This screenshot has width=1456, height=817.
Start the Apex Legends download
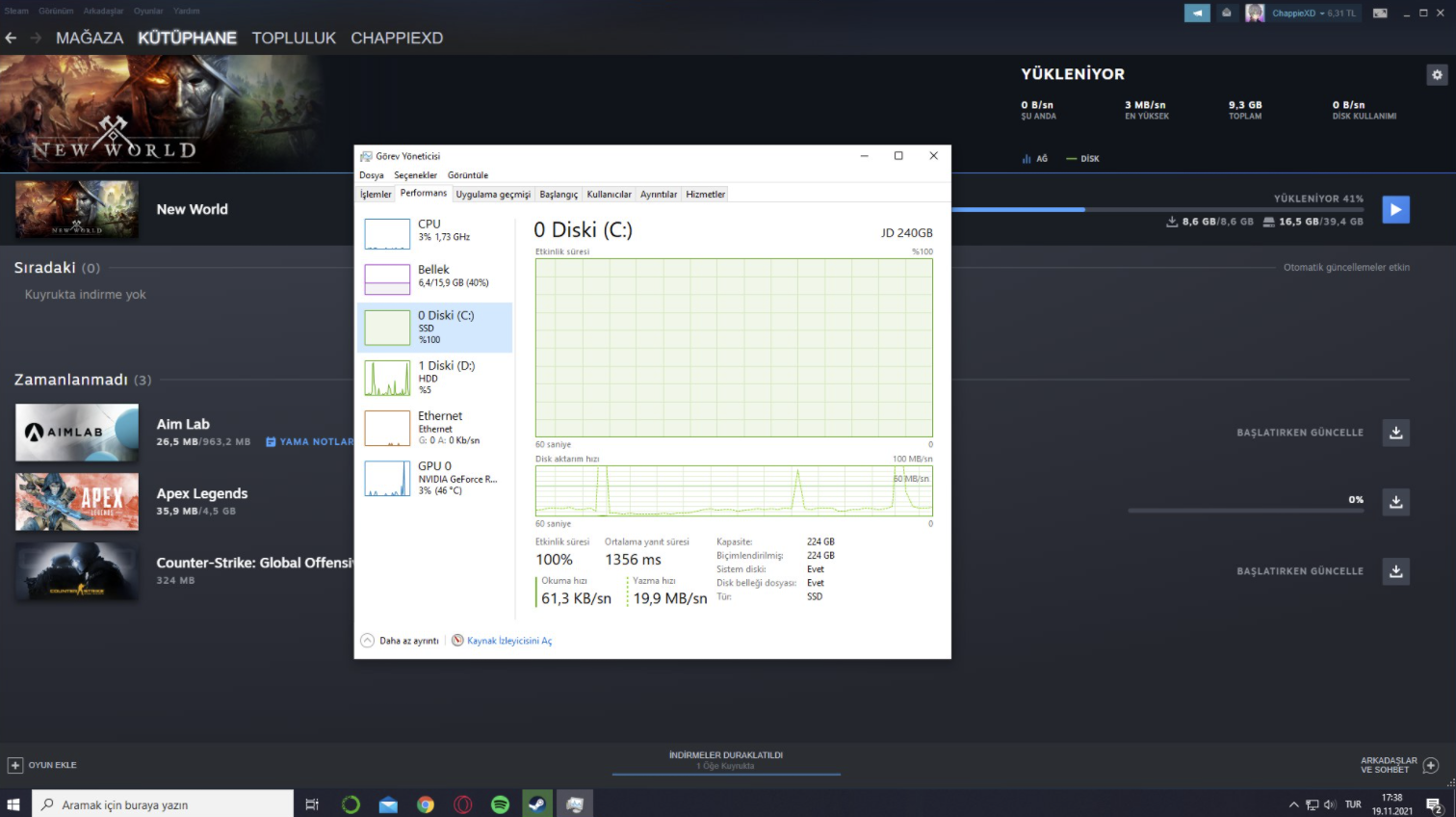[1395, 502]
